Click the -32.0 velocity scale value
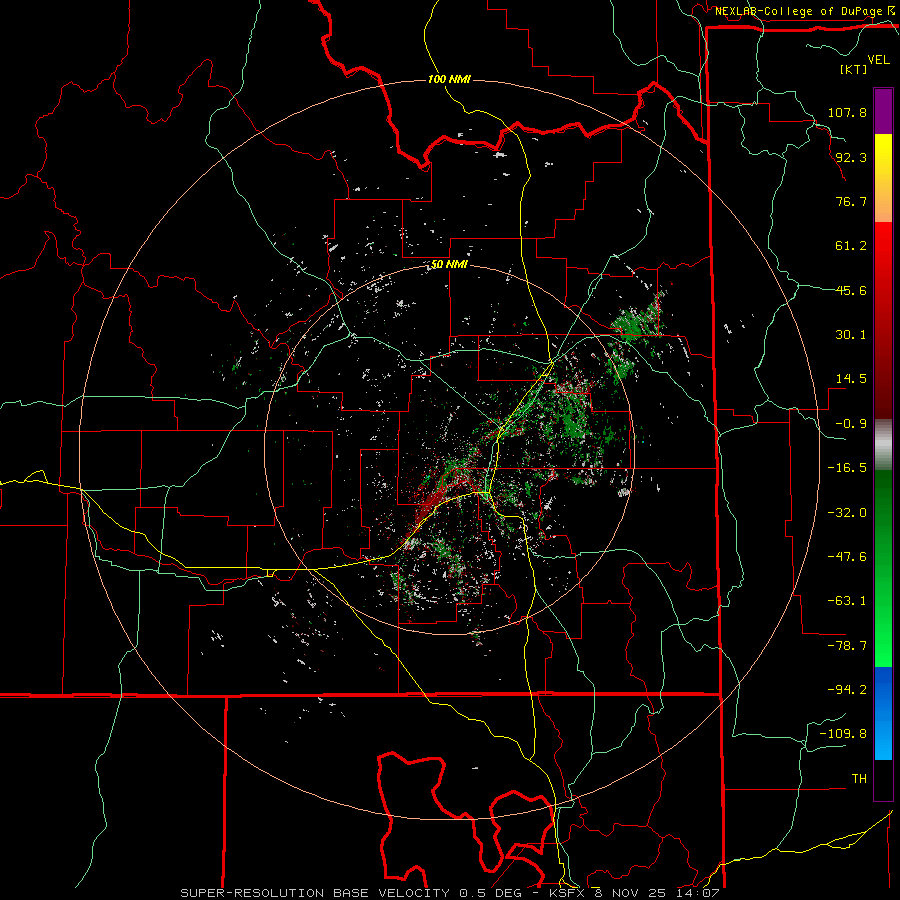This screenshot has height=900, width=900. point(847,513)
